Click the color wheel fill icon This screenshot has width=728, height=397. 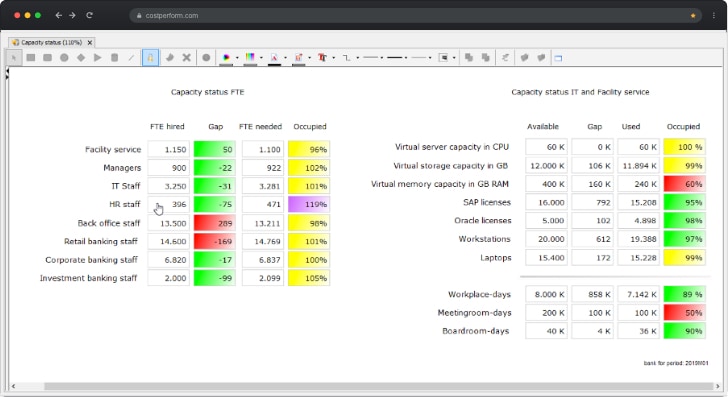coord(226,58)
